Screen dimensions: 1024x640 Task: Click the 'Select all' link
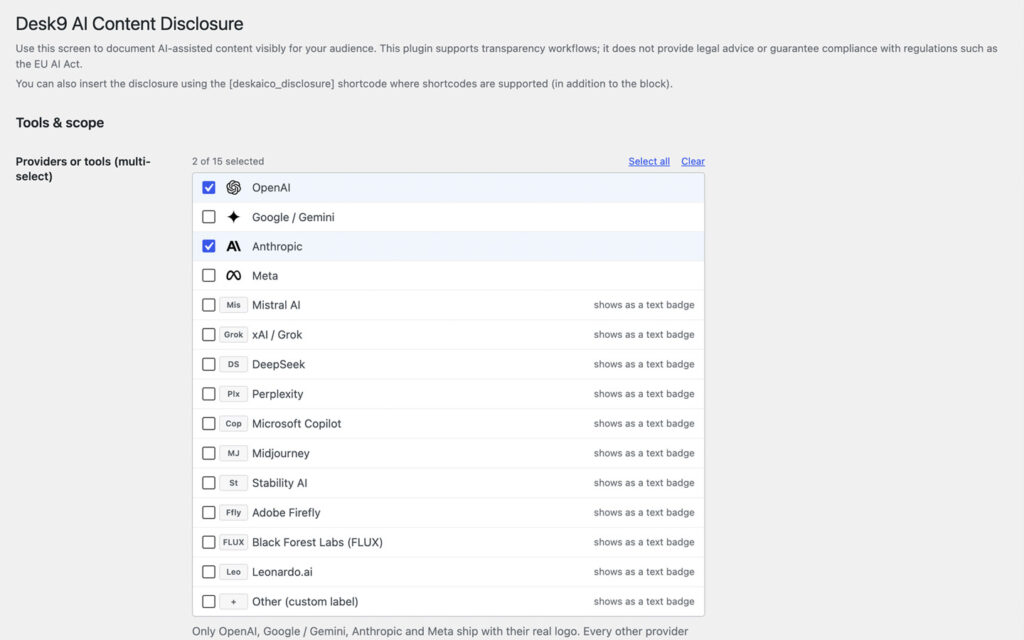(x=649, y=161)
